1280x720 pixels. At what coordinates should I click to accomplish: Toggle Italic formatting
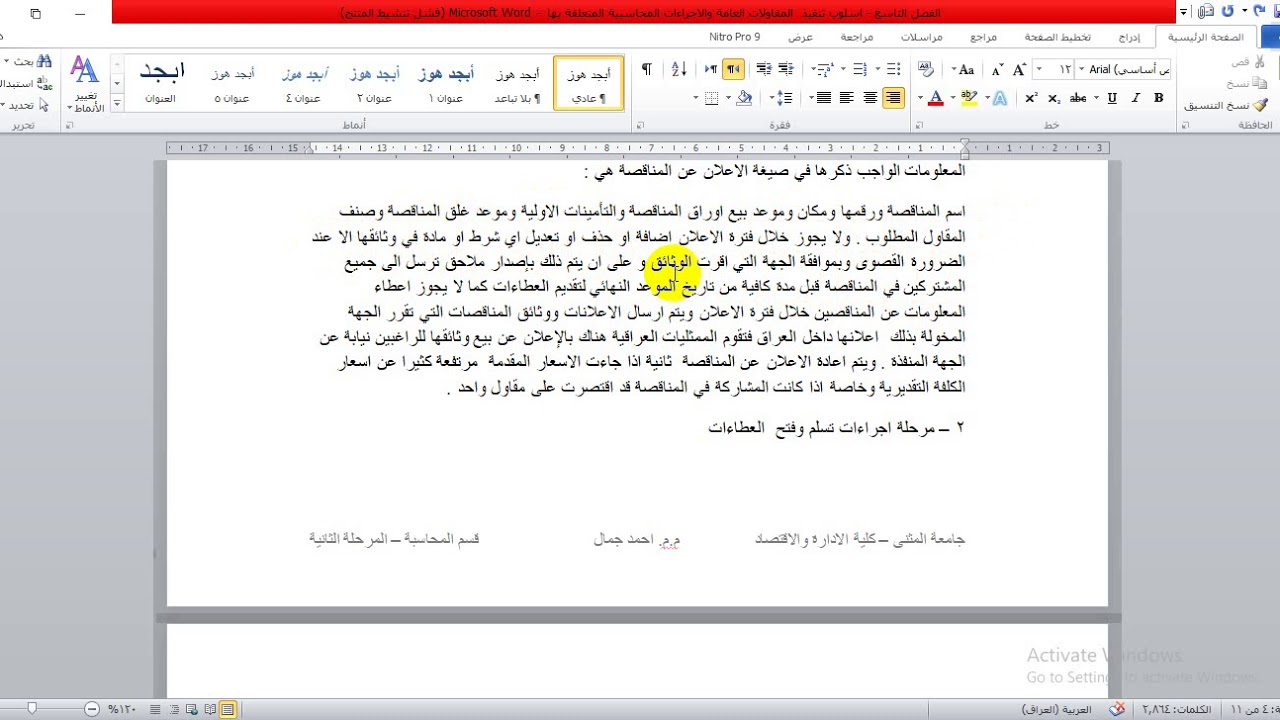click(x=1136, y=98)
